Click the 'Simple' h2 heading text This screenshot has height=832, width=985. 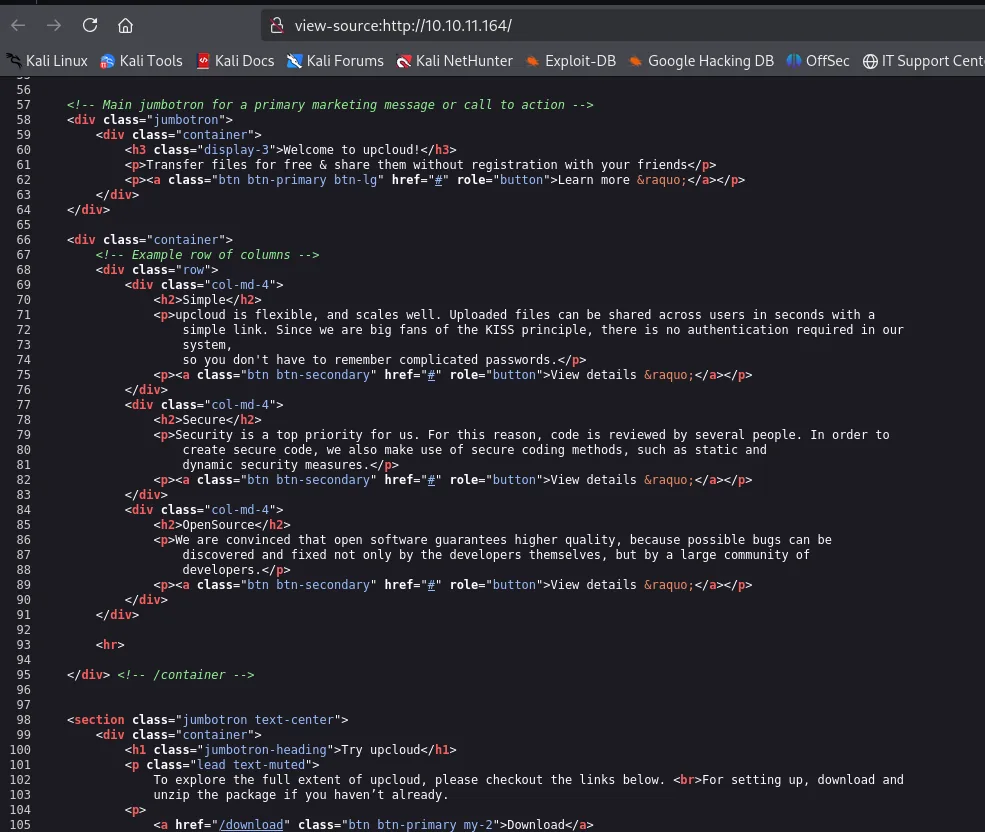tap(204, 300)
